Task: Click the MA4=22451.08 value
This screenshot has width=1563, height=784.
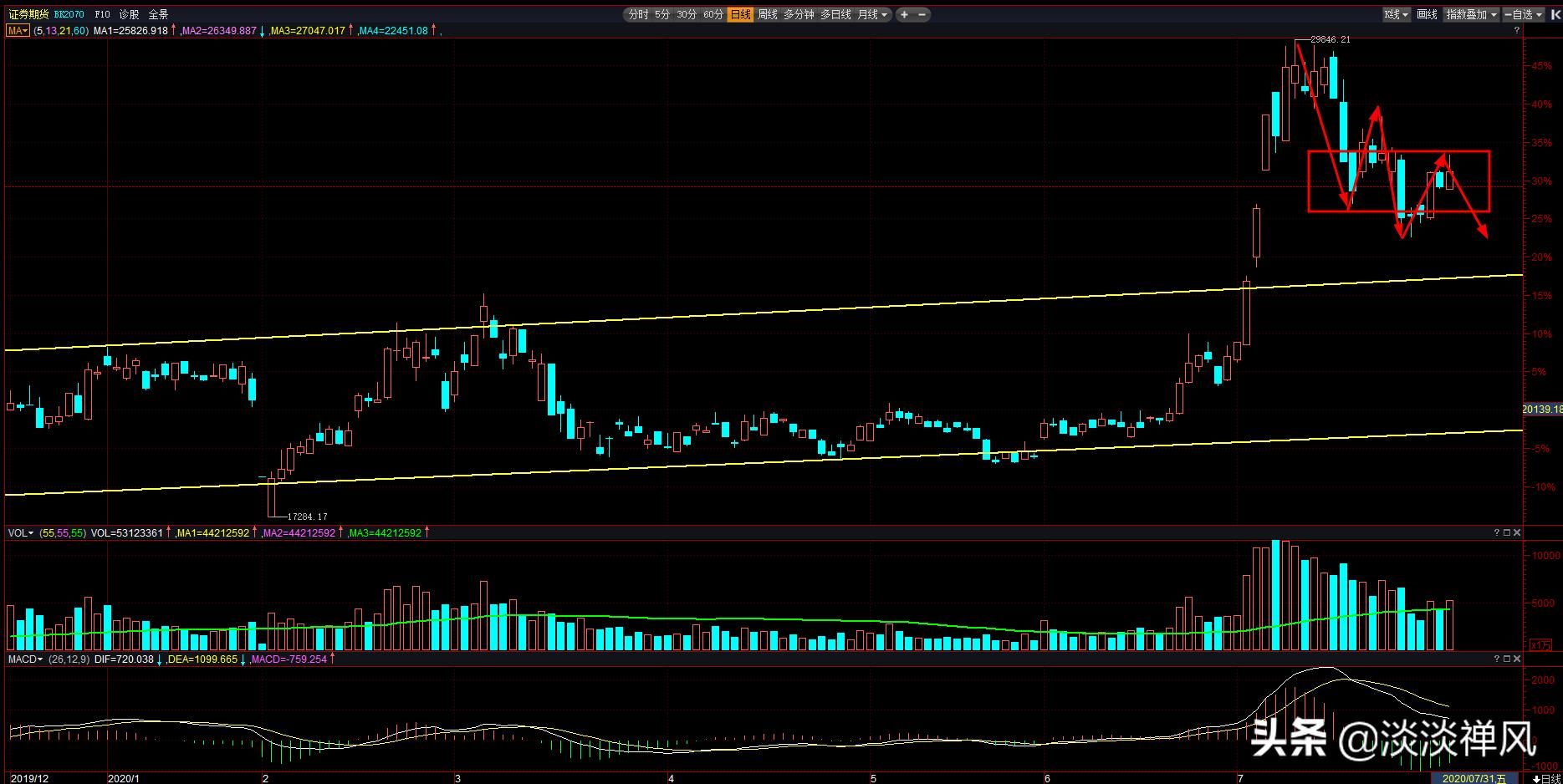Action: pyautogui.click(x=393, y=31)
